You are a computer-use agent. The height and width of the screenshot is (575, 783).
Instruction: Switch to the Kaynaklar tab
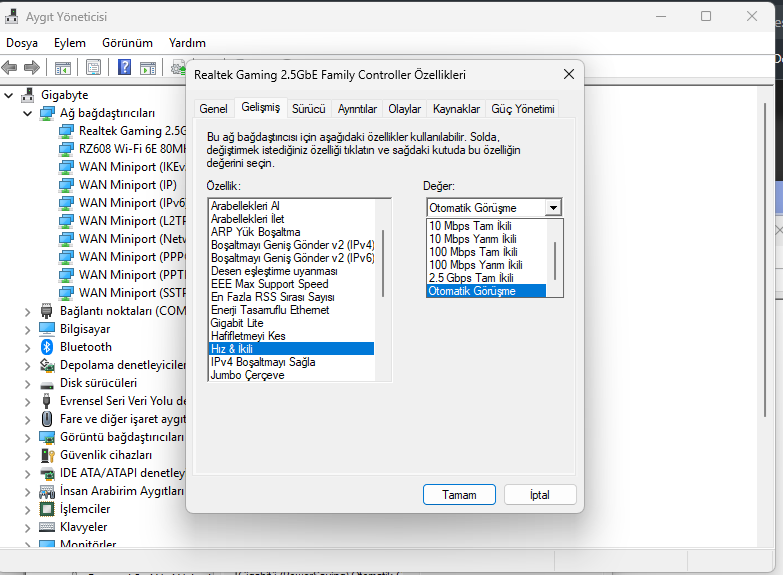click(456, 109)
